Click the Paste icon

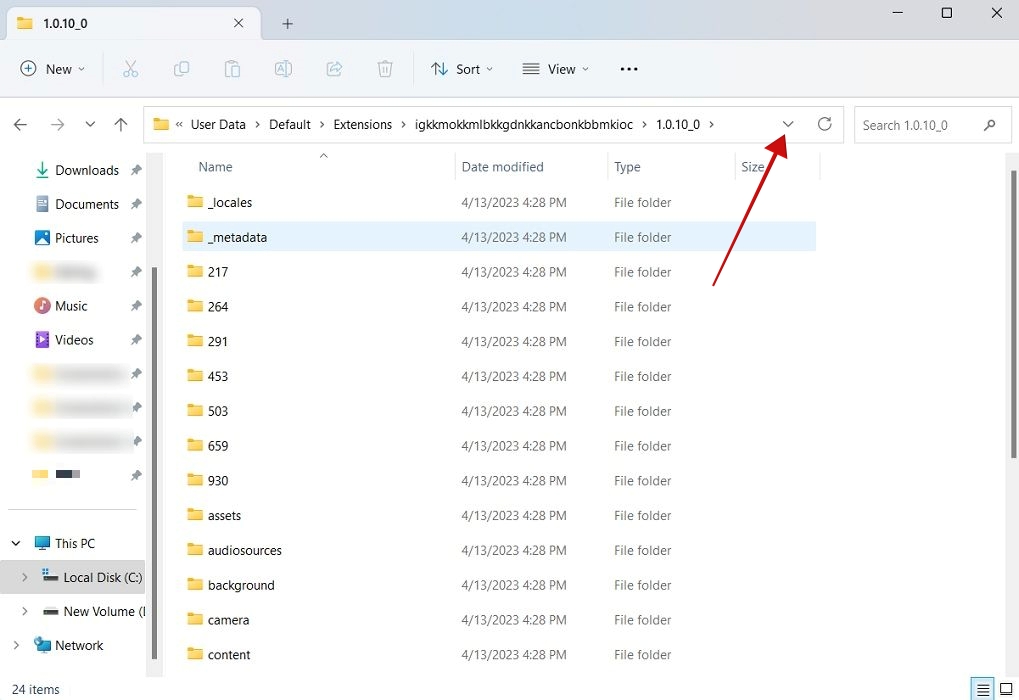(x=232, y=68)
